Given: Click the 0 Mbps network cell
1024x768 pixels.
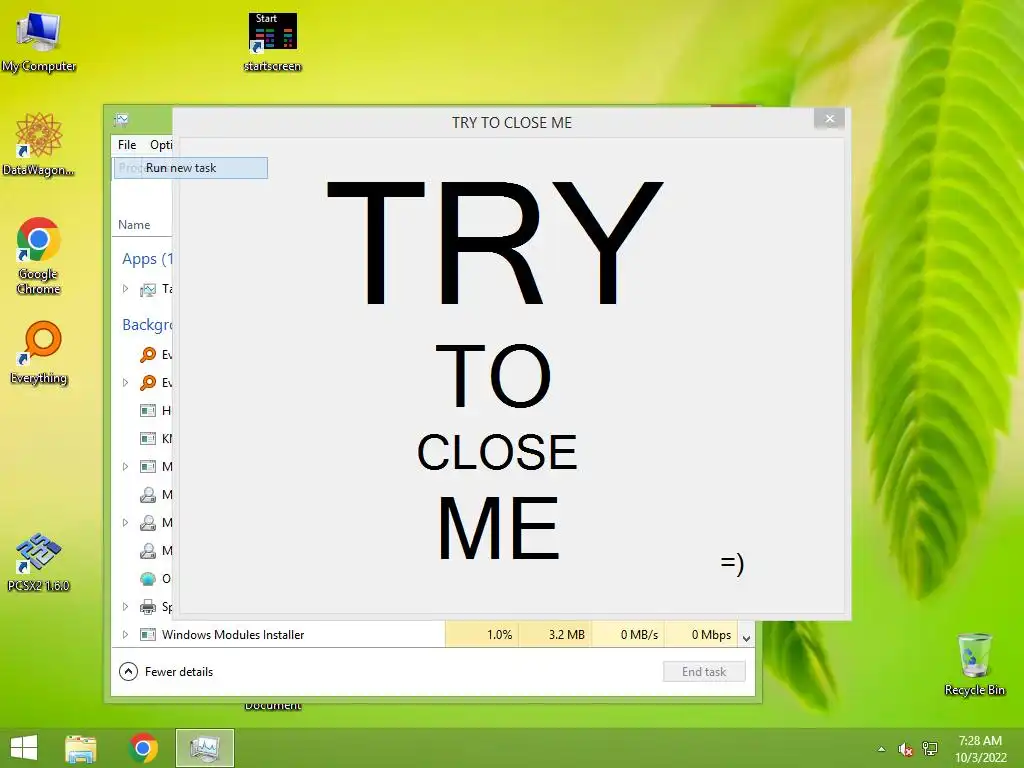Looking at the screenshot, I should pyautogui.click(x=701, y=634).
